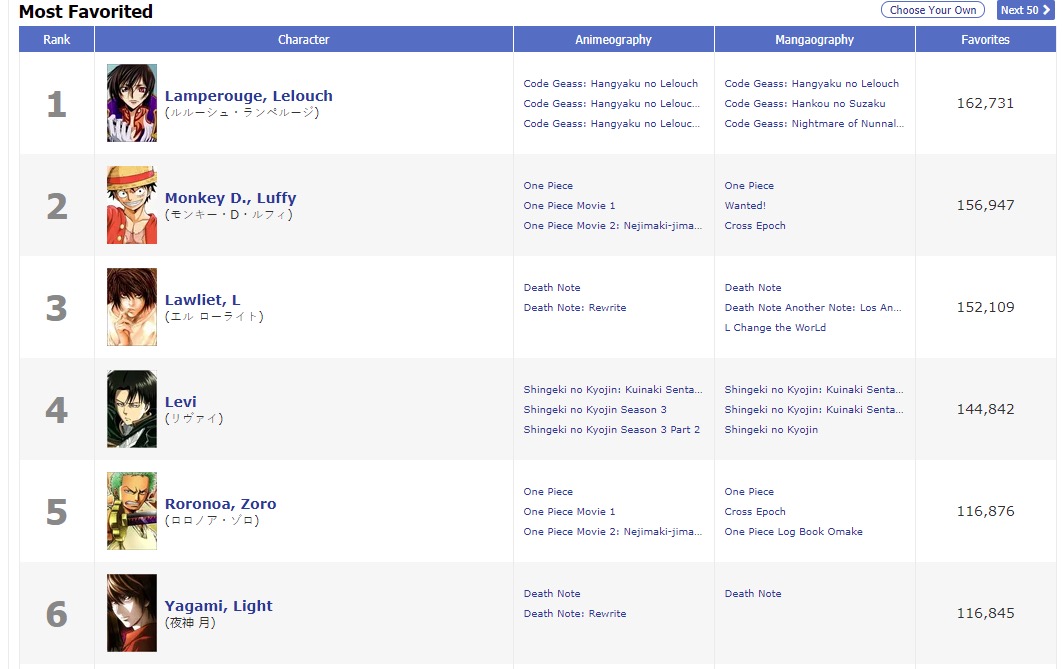Open Levi's Shingeki no Kyojin manga link

(771, 429)
